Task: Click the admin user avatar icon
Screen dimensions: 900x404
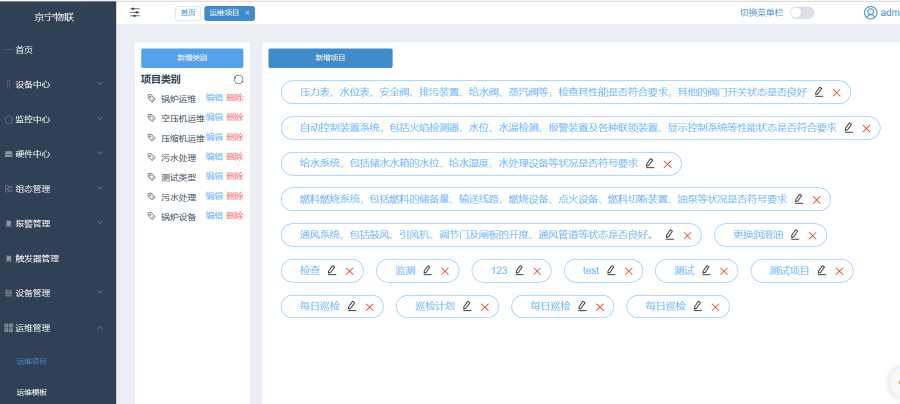Action: 870,13
